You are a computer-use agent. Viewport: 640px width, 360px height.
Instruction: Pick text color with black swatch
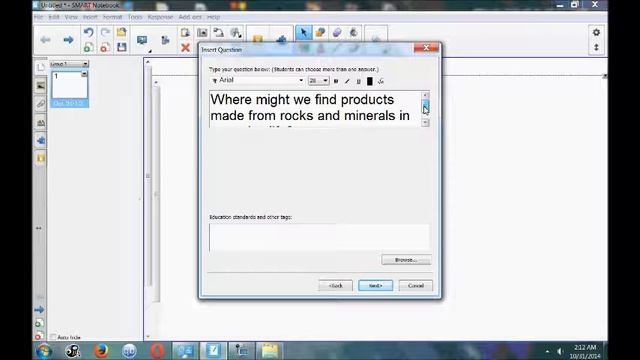click(370, 81)
